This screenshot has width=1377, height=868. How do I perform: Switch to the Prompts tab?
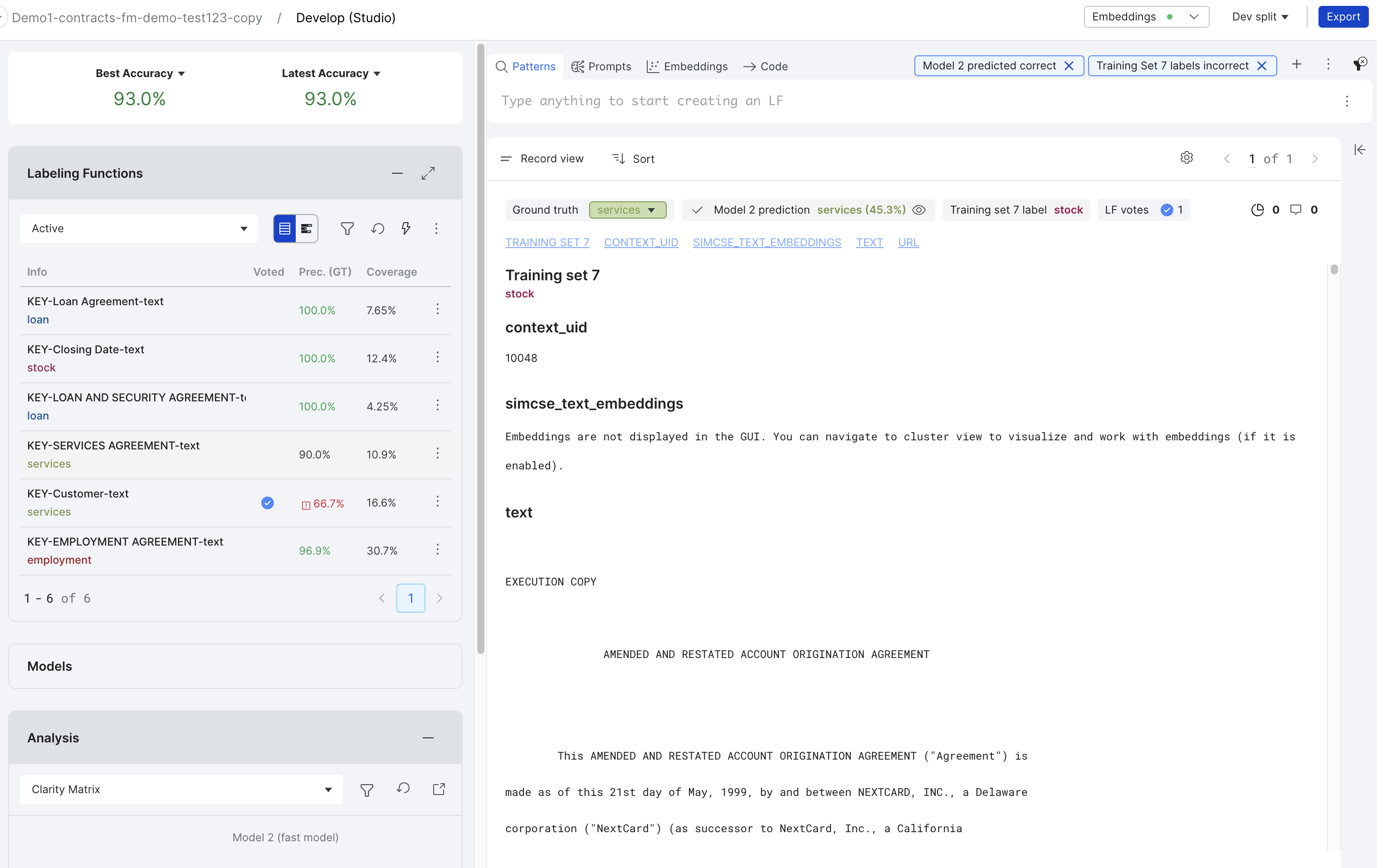click(601, 67)
